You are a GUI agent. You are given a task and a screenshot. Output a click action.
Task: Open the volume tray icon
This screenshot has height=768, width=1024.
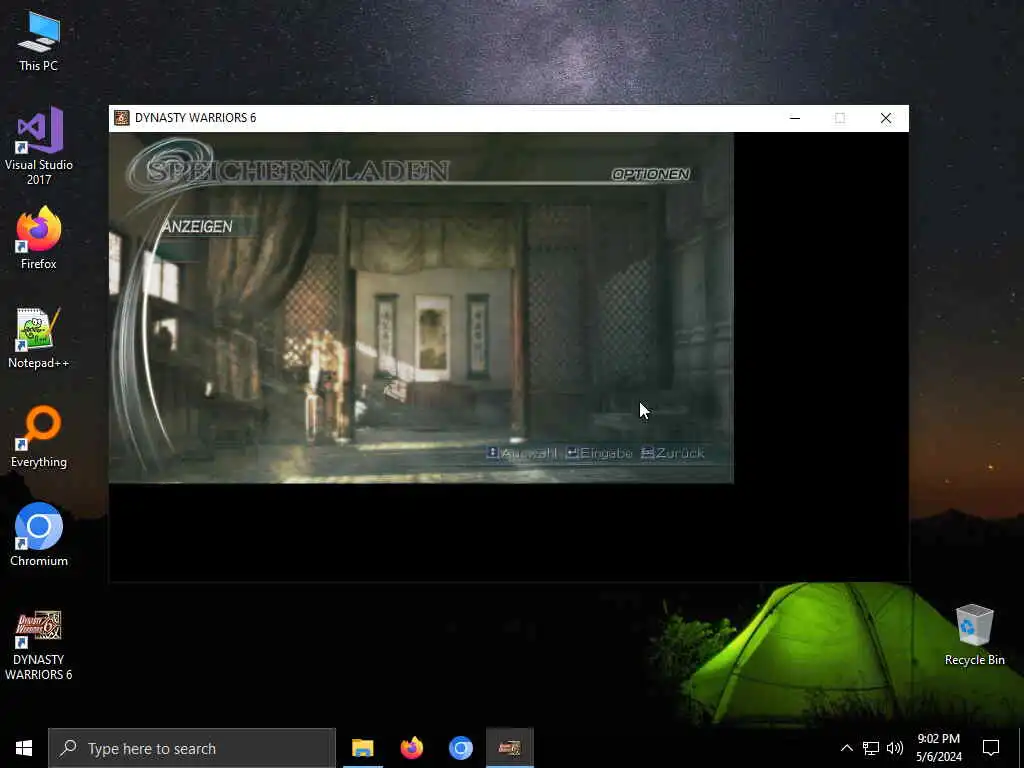(895, 748)
